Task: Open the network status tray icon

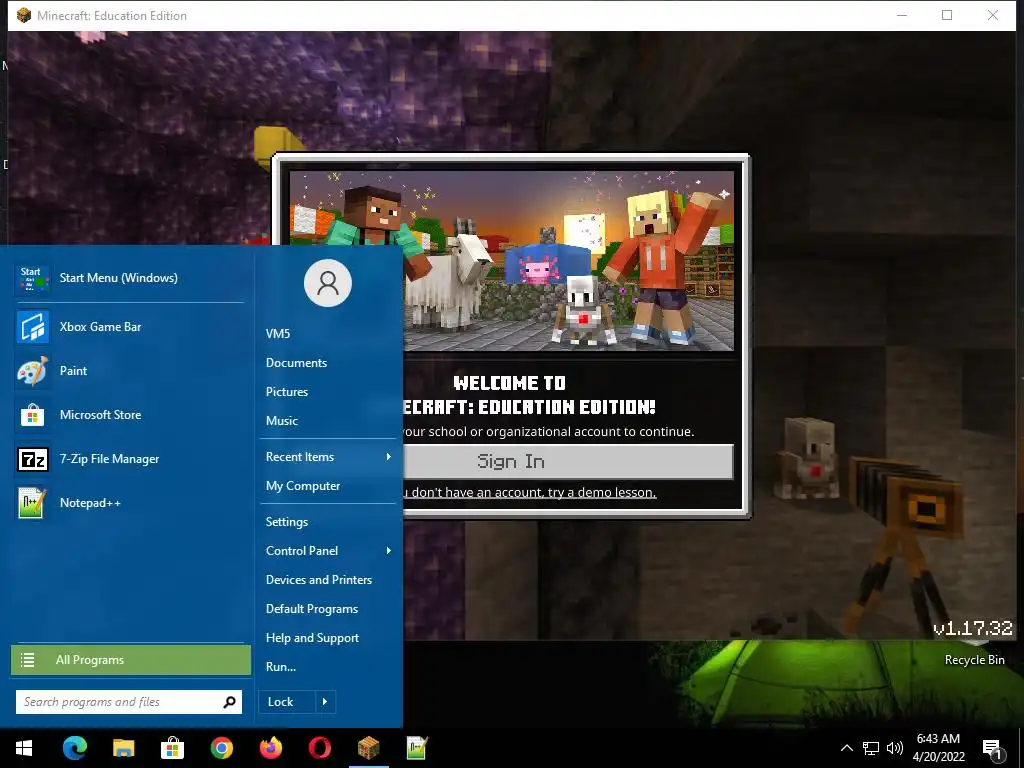Action: point(871,748)
